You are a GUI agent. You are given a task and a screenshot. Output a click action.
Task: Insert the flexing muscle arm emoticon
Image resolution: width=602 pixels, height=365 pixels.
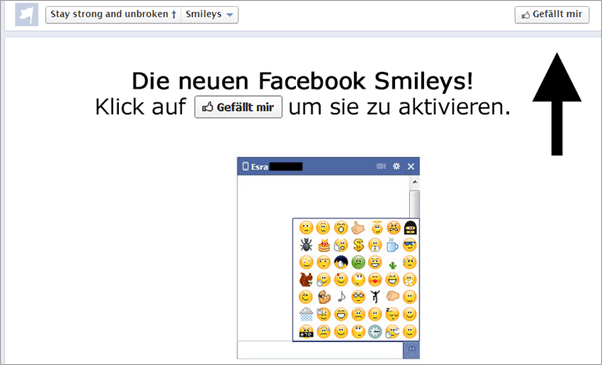pyautogui.click(x=324, y=297)
